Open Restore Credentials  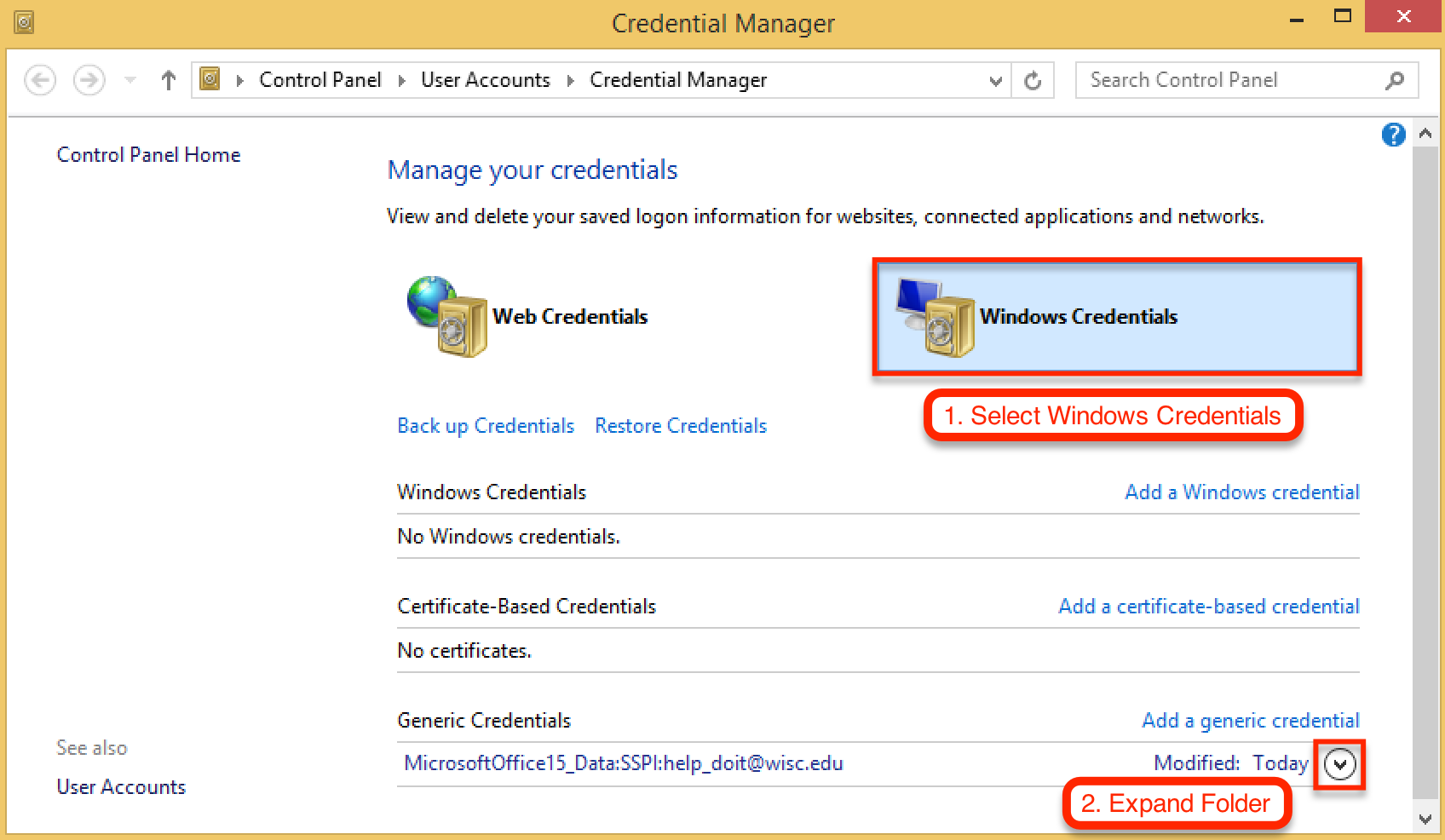(x=680, y=425)
